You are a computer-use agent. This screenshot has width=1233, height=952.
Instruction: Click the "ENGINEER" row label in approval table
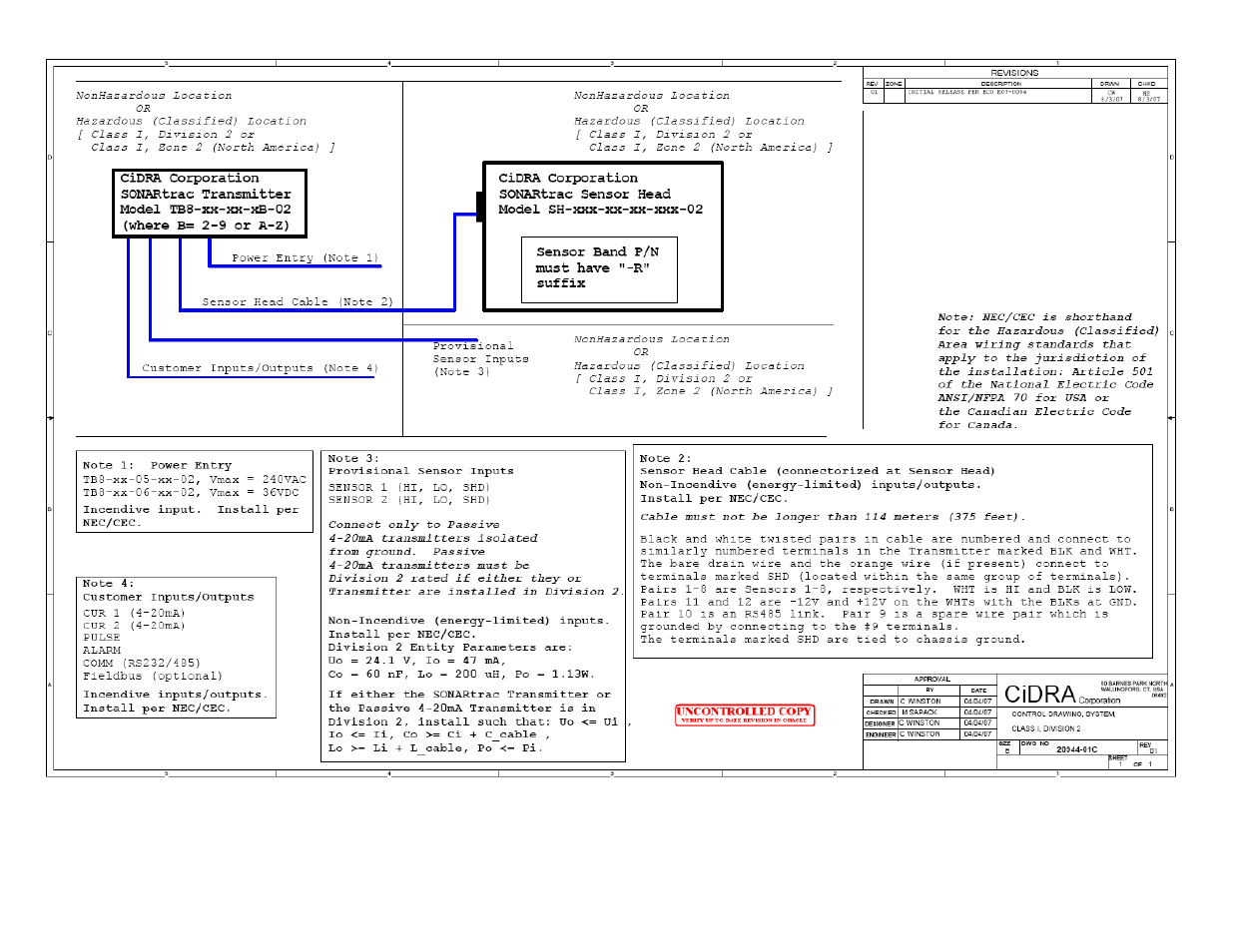pos(882,734)
